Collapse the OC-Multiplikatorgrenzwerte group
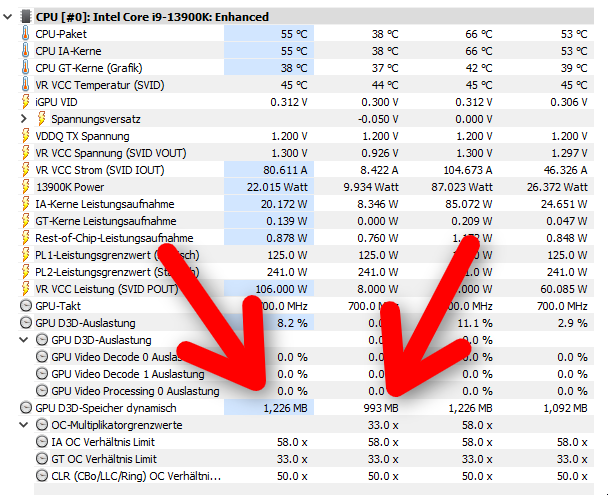 (x=24, y=425)
